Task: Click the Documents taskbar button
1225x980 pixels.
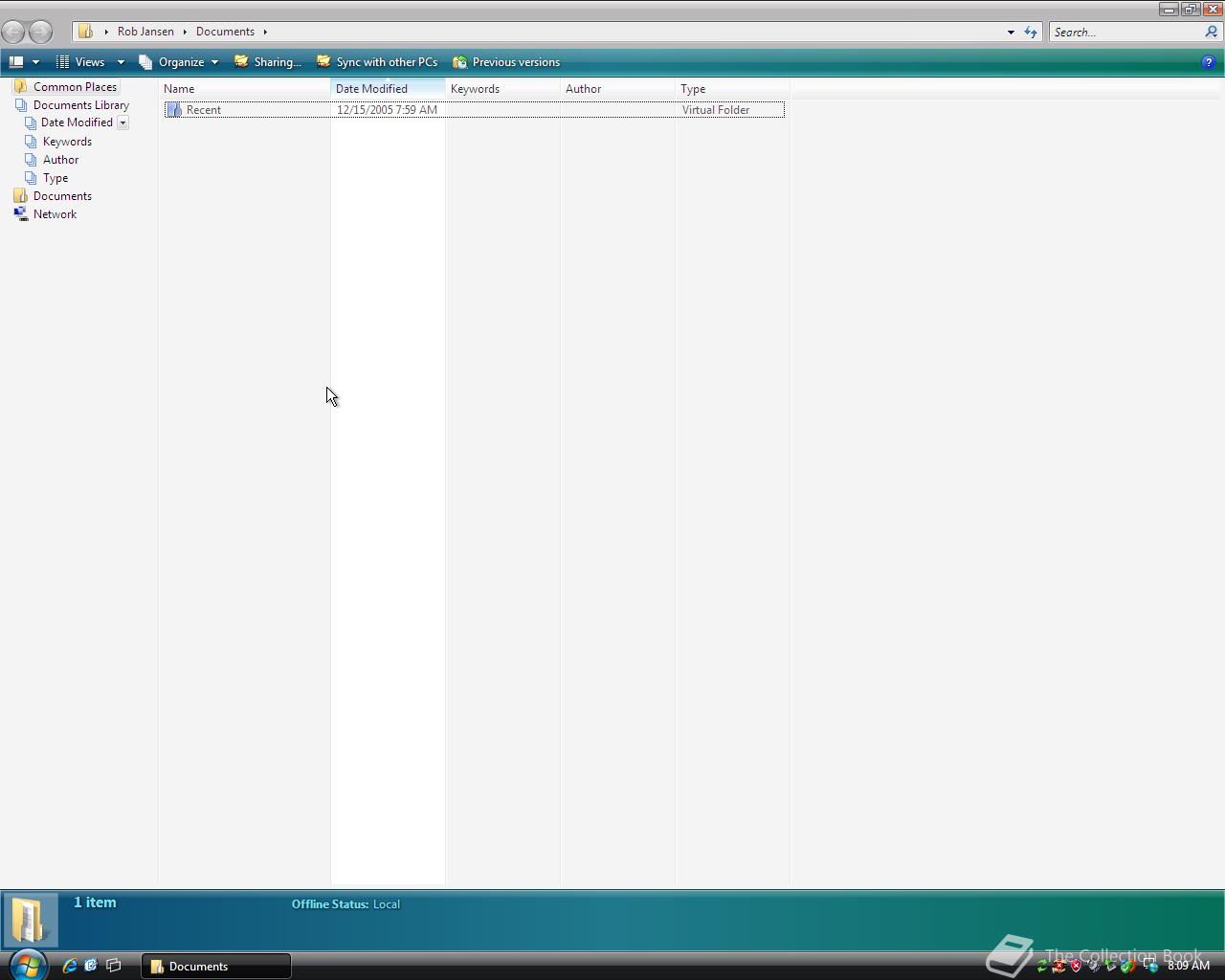Action: pos(216,966)
